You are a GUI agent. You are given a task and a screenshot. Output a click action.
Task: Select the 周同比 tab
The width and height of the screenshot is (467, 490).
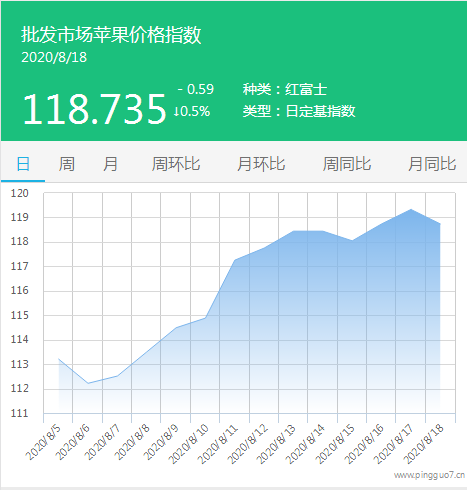[347, 164]
